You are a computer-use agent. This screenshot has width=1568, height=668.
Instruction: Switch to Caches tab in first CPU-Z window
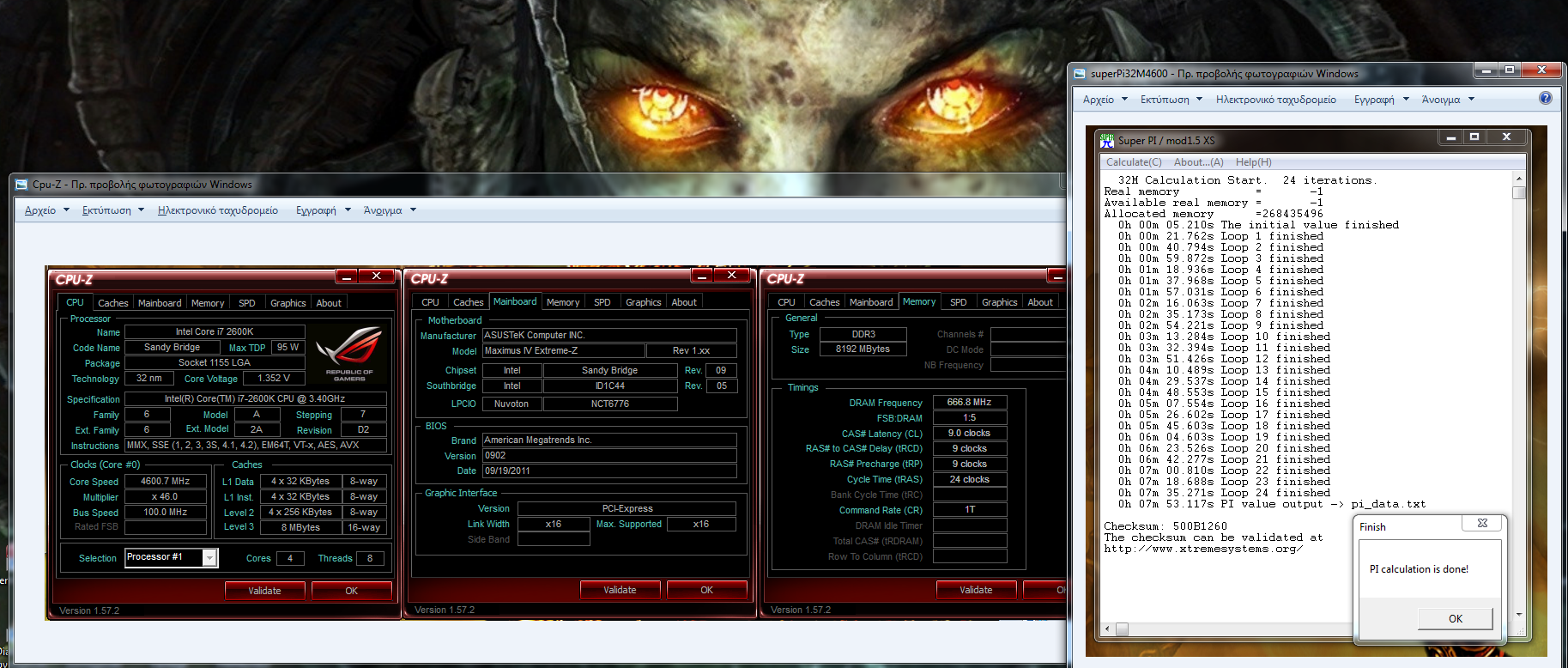tap(112, 303)
